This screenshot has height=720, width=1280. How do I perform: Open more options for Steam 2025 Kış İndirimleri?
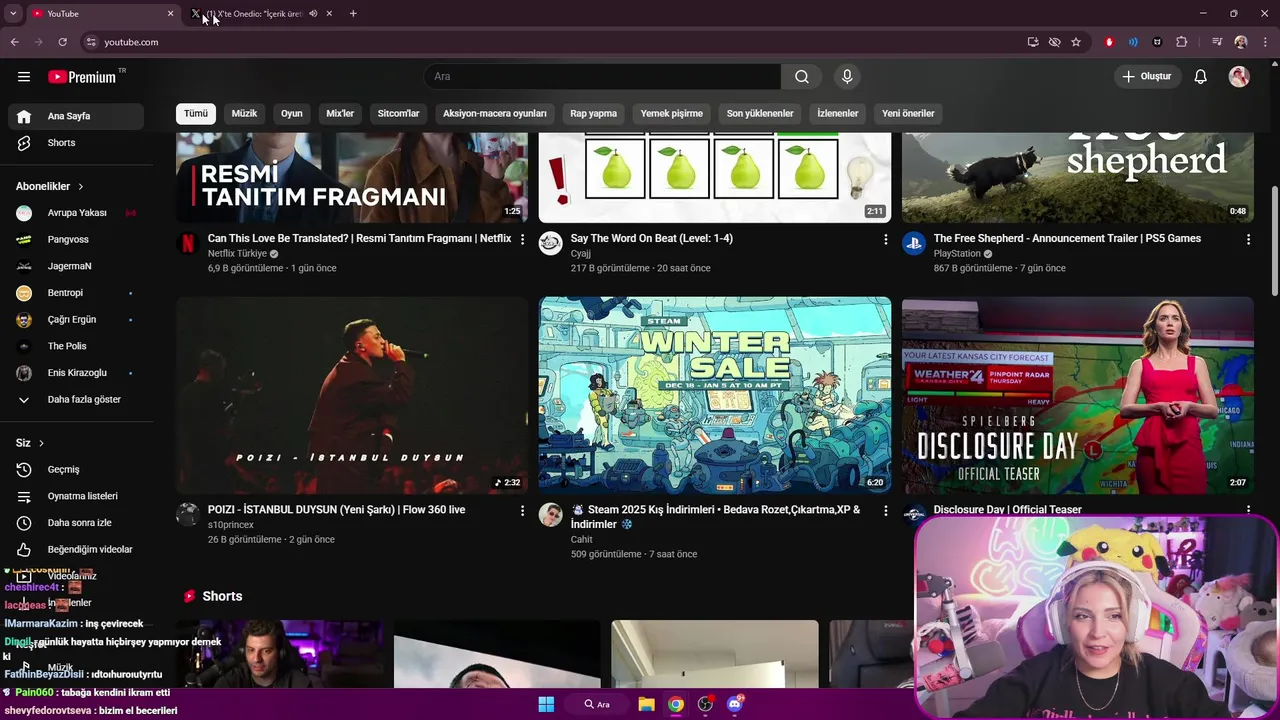(x=885, y=510)
